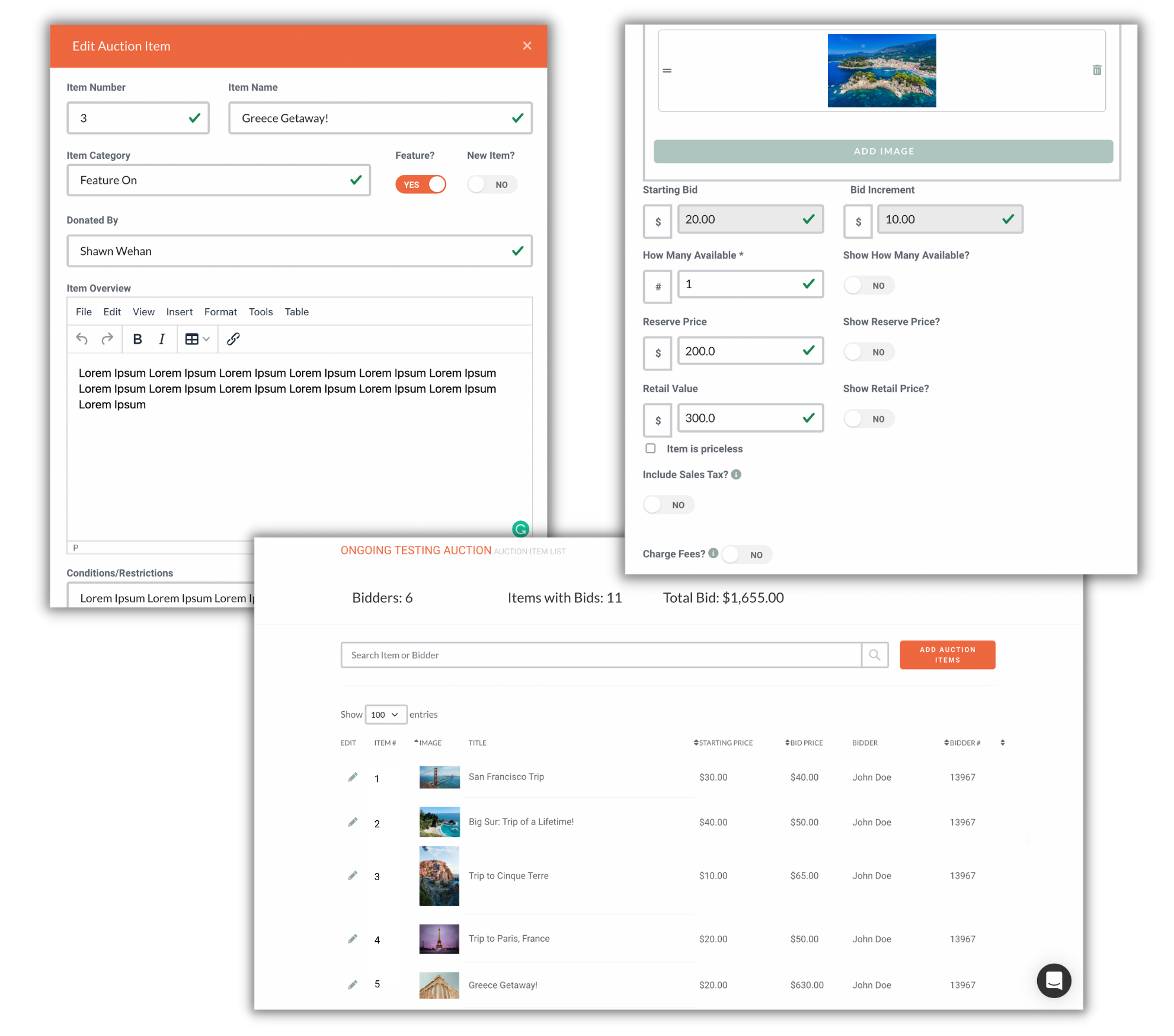This screenshot has height=1036, width=1174.
Task: Click the last column sort arrows
Action: tap(1003, 743)
